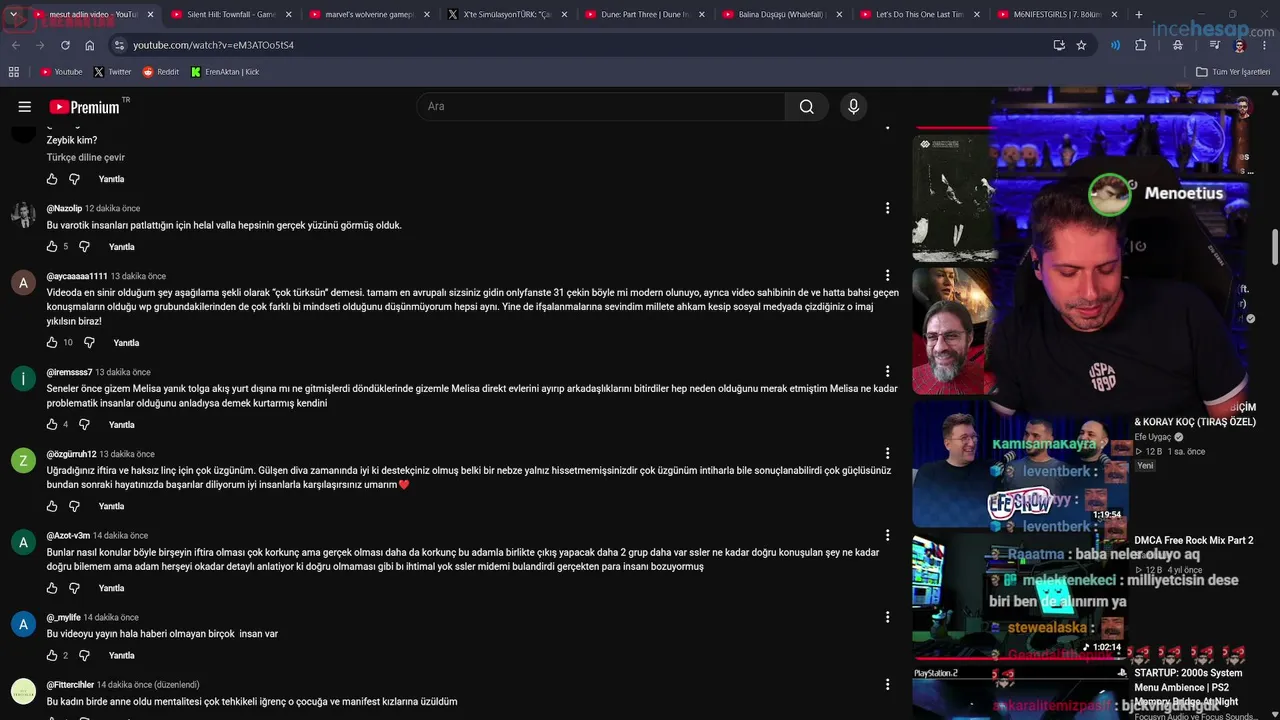Open 'DMCA Free Rock Mix Part 2' video
This screenshot has width=1280, height=720.
[x=1193, y=541]
